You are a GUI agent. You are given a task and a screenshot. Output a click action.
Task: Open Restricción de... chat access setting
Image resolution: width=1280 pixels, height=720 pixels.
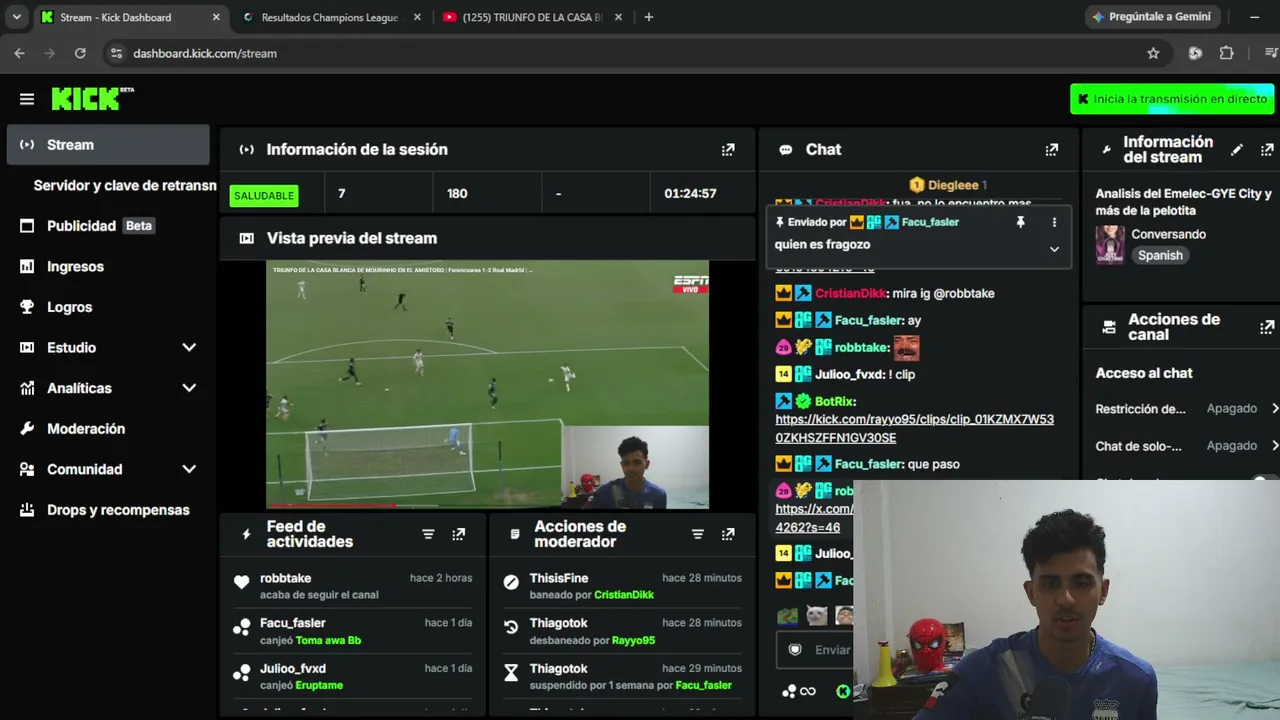[x=1187, y=408]
